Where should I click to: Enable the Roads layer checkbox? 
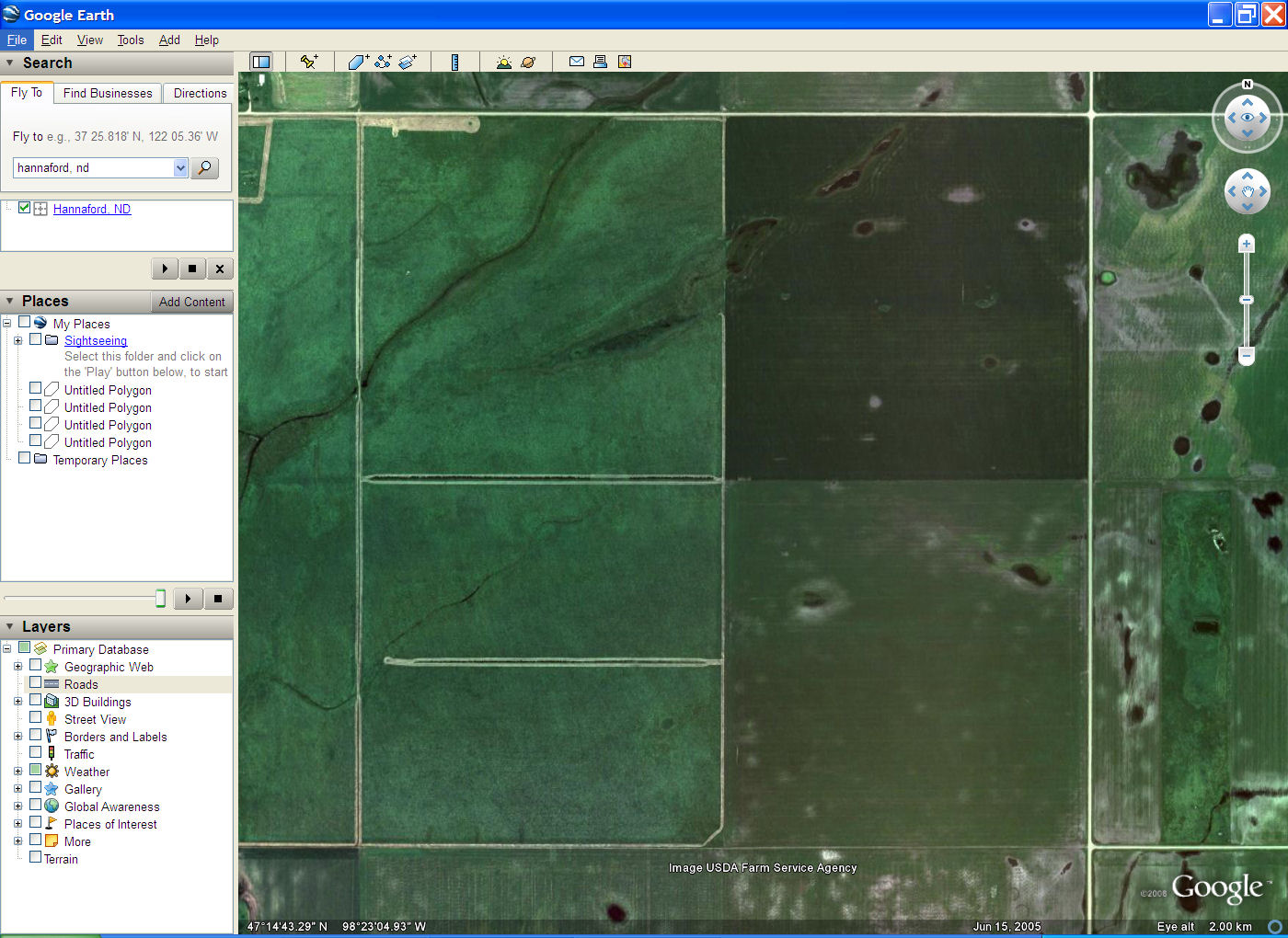(x=35, y=682)
